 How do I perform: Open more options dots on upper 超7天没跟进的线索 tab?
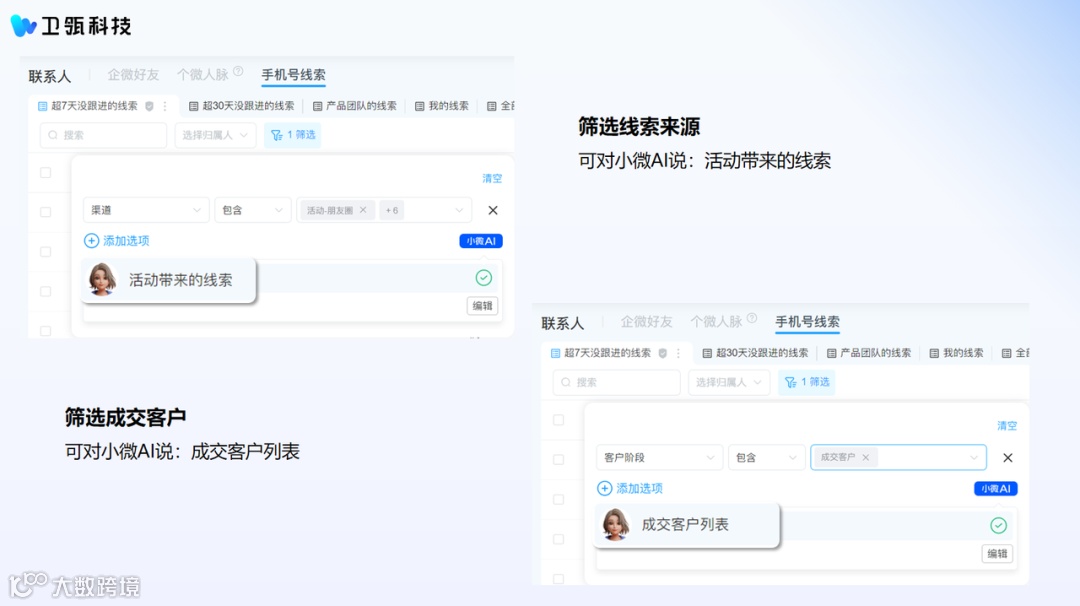click(x=165, y=106)
